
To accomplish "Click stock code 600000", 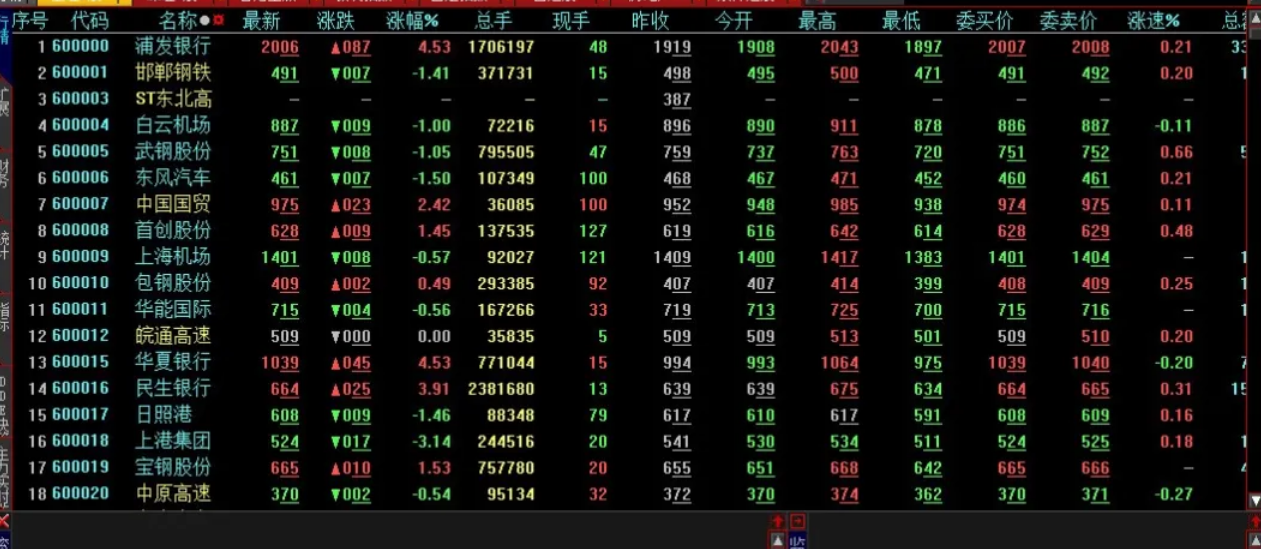I will [80, 46].
